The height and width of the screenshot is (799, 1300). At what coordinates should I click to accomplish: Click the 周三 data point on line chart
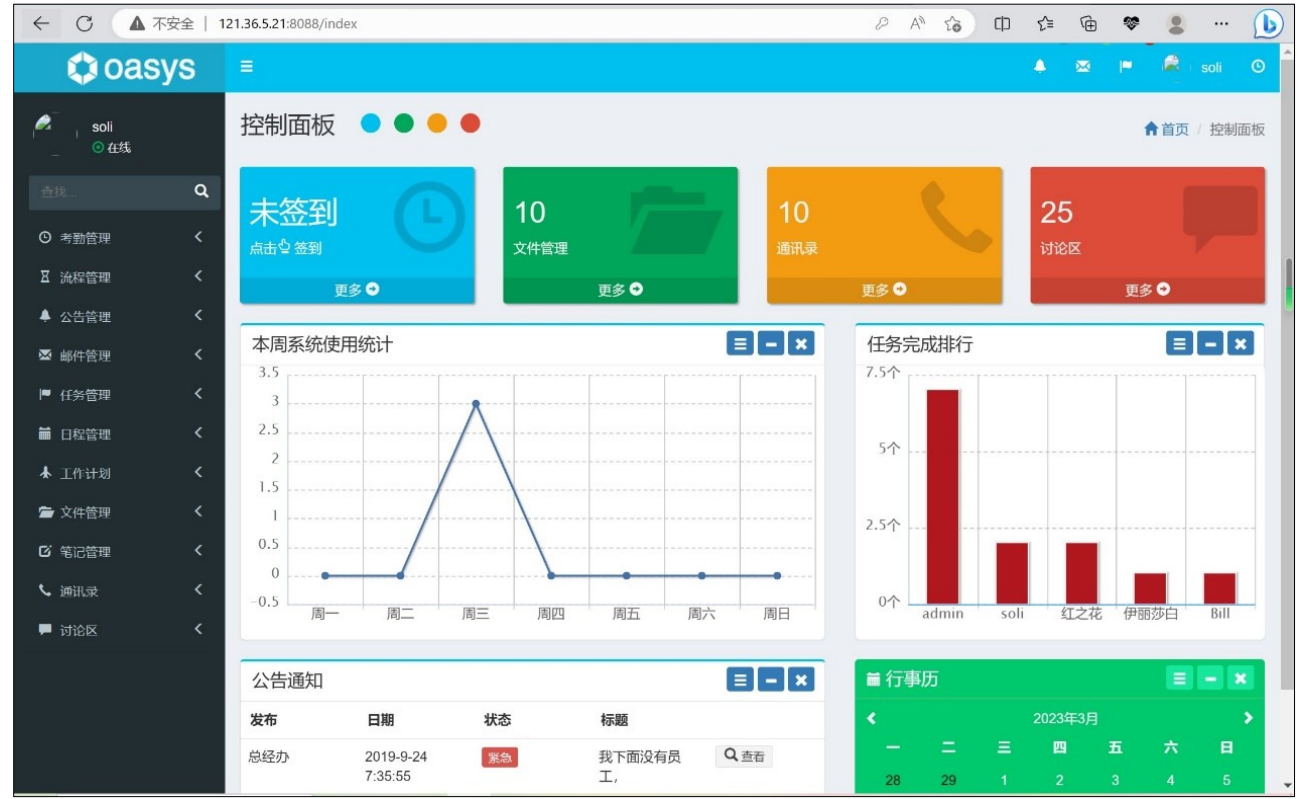coord(476,404)
